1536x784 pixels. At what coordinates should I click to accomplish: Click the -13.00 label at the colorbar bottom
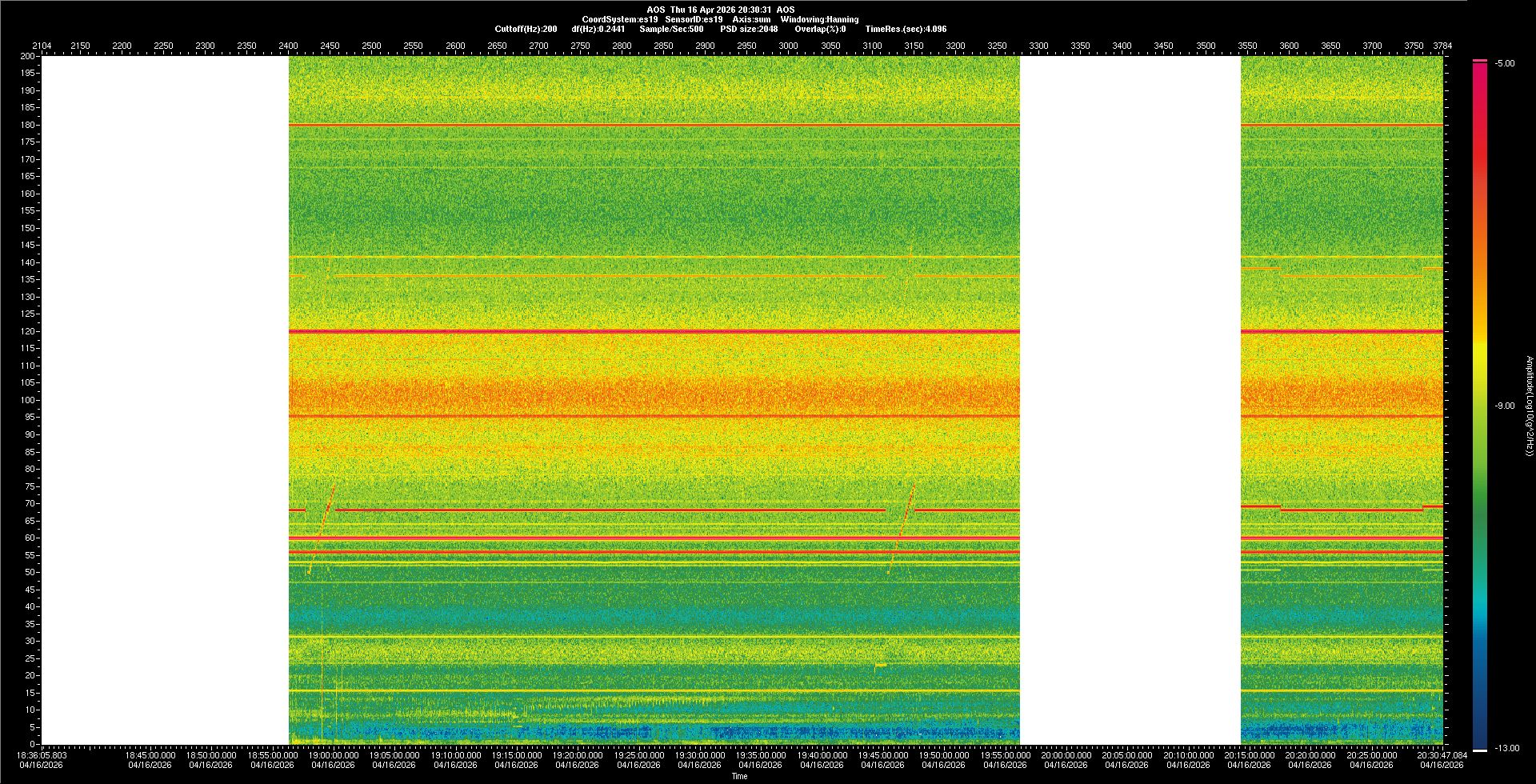(x=1506, y=749)
